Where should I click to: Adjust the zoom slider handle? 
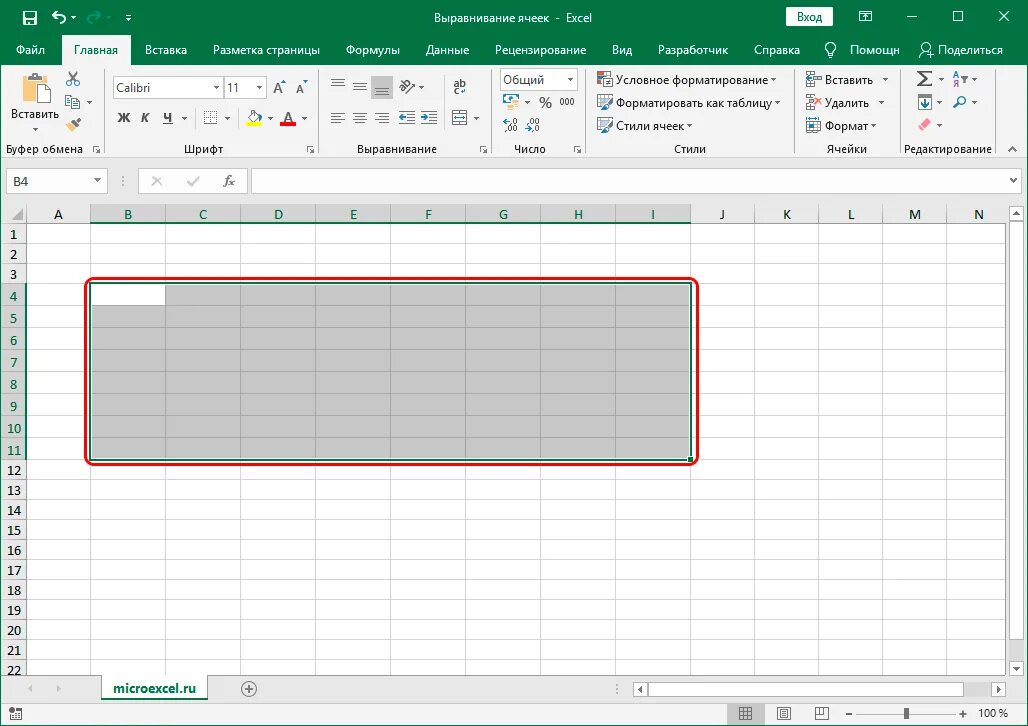click(x=906, y=714)
